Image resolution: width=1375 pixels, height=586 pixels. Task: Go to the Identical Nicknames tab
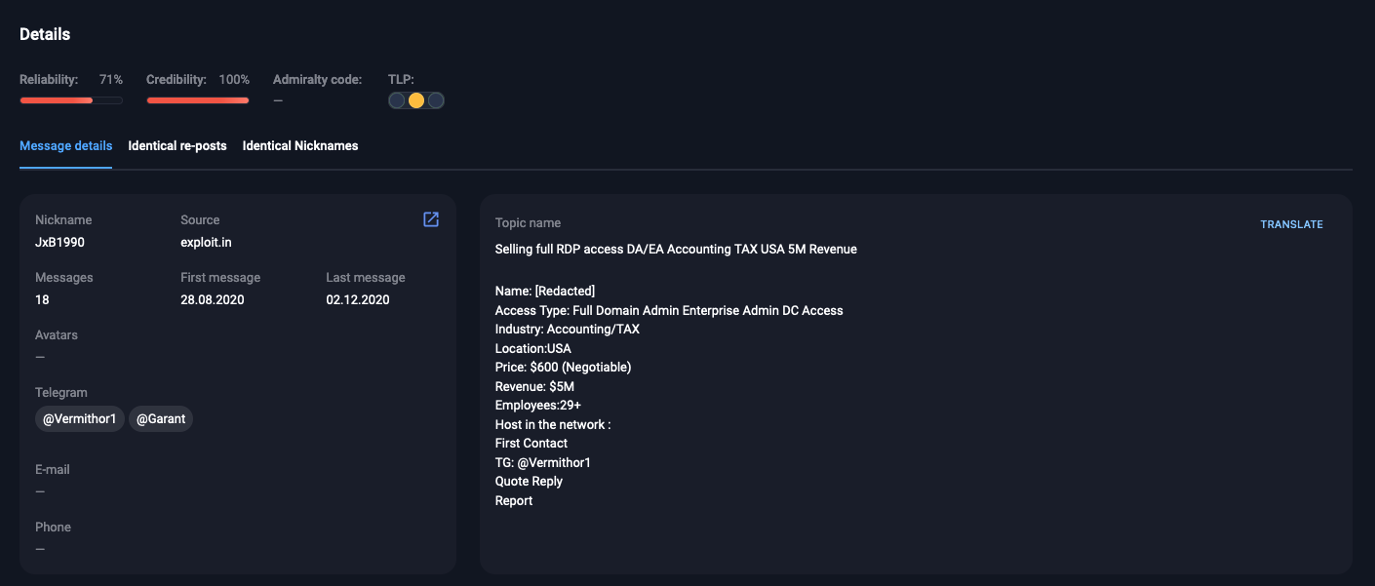(x=300, y=146)
